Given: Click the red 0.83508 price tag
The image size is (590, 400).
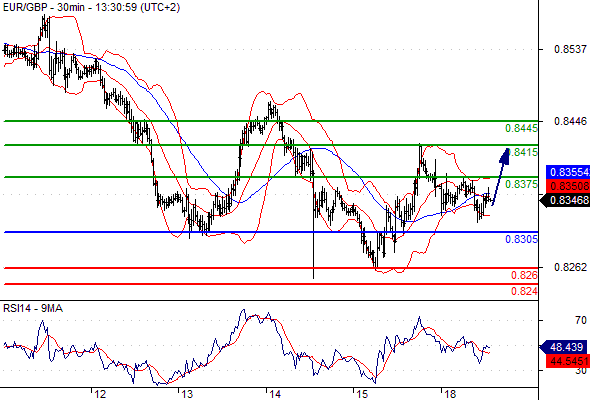Looking at the screenshot, I should tap(568, 186).
